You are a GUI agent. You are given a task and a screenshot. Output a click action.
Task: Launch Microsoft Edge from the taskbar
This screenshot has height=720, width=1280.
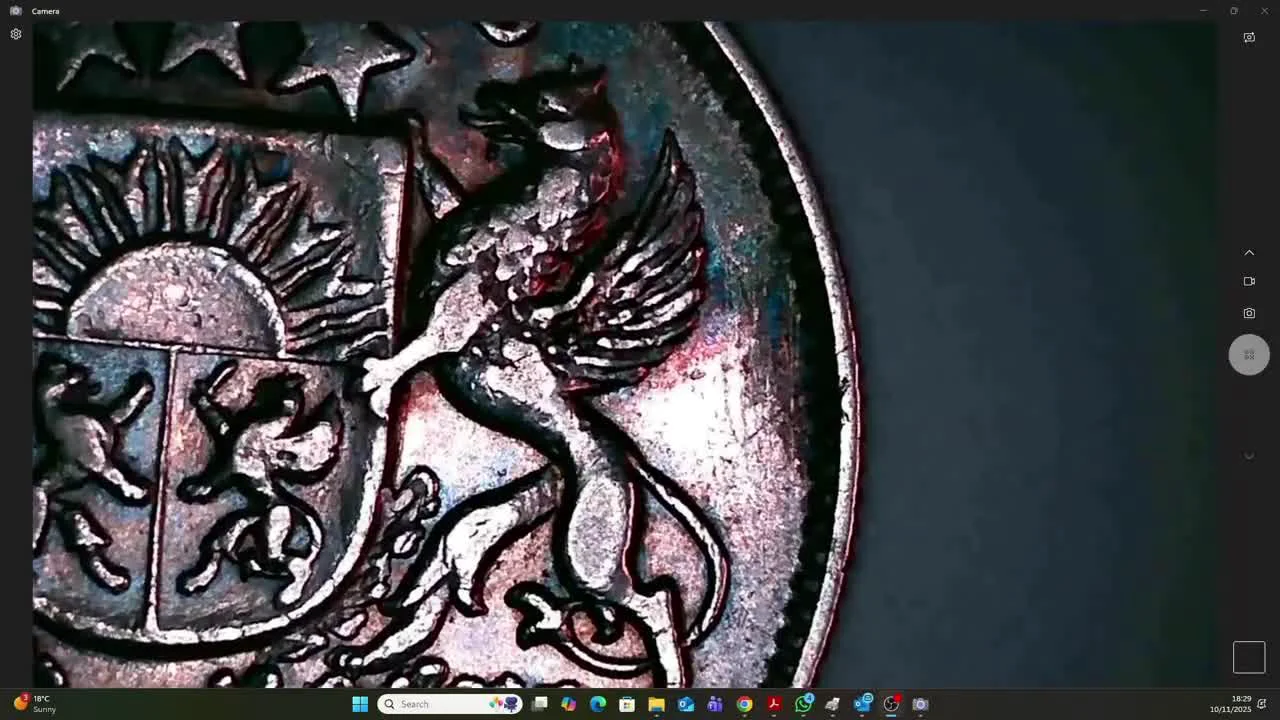click(x=598, y=704)
